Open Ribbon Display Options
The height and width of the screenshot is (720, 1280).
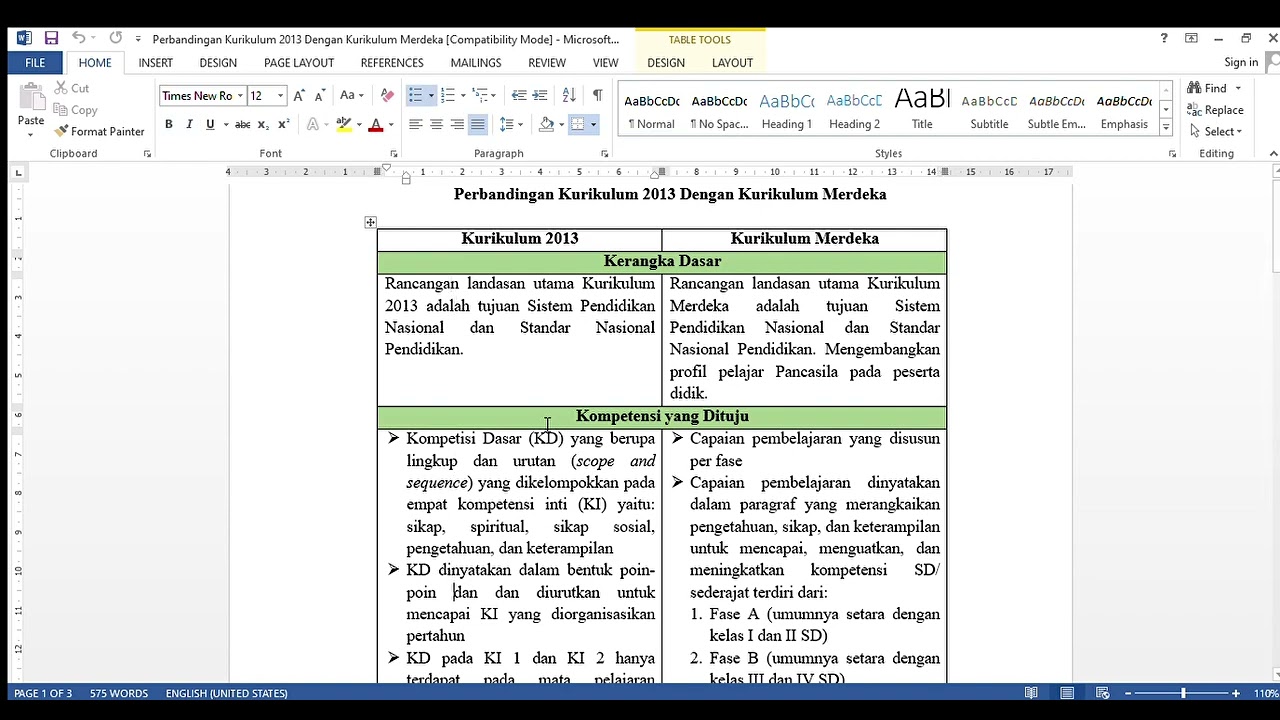[x=1191, y=39]
